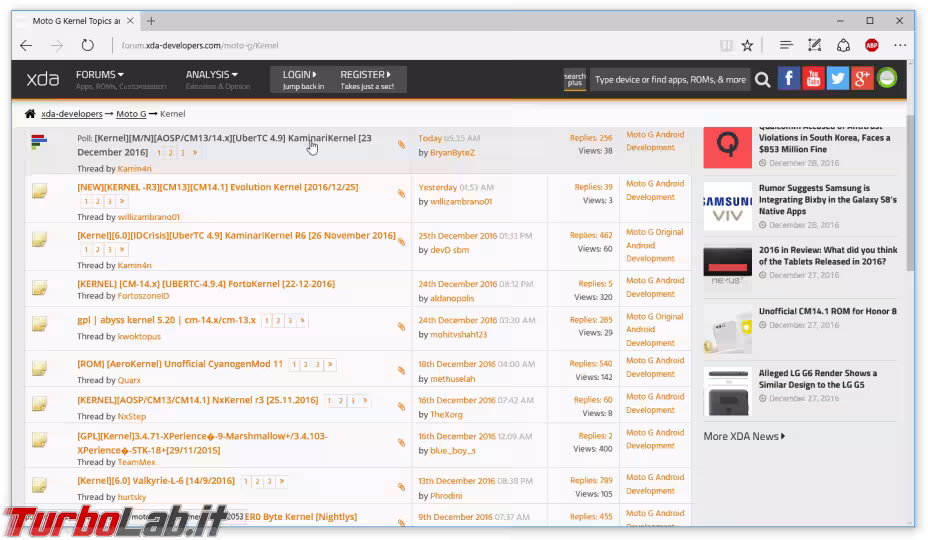Screen dimensions: 928x540
Task: Click folder icon of FortoKernel thread
Action: coord(40,288)
